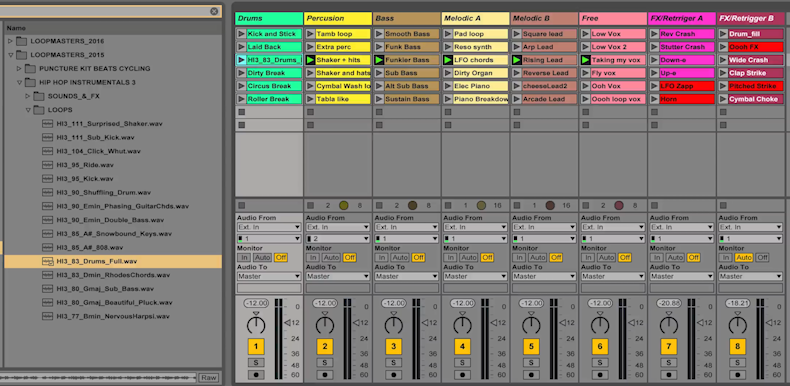Screen dimensions: 790x386
Task: Open Audio From dropdown on Free track
Action: click(x=613, y=227)
